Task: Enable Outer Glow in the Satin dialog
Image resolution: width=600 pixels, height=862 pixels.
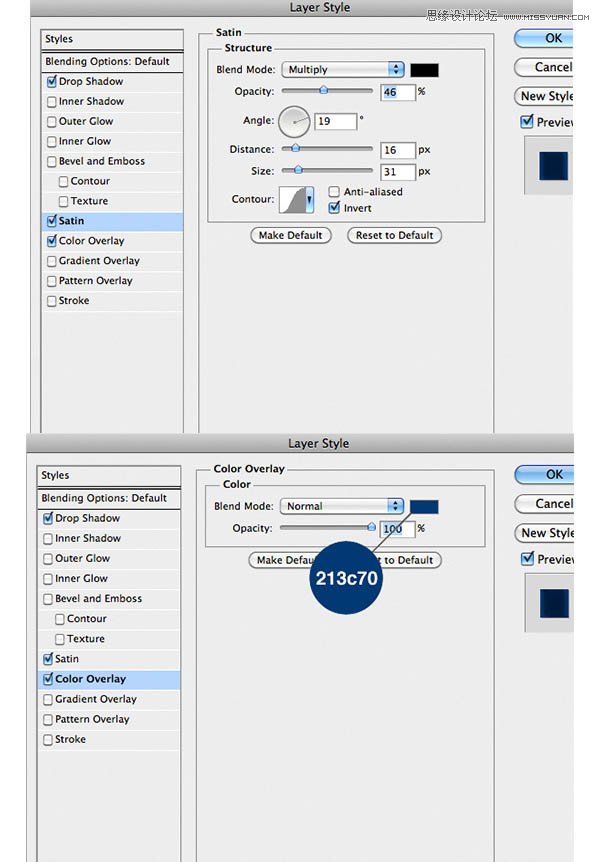Action: tap(52, 121)
